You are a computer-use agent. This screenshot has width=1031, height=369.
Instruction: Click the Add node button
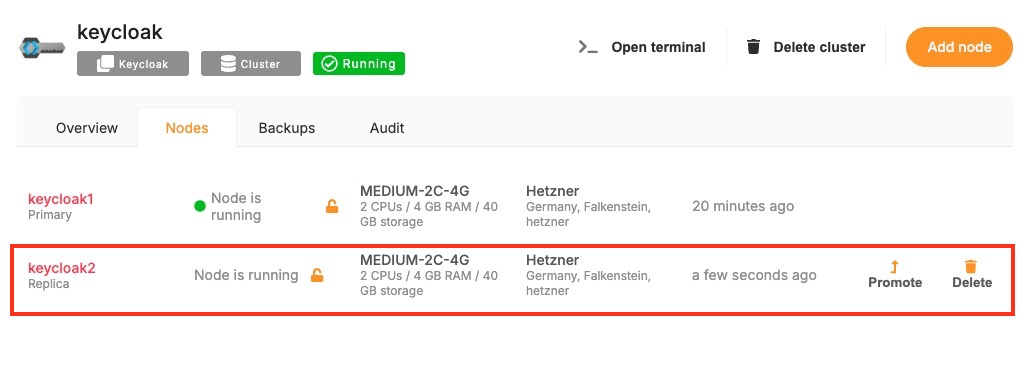tap(959, 47)
